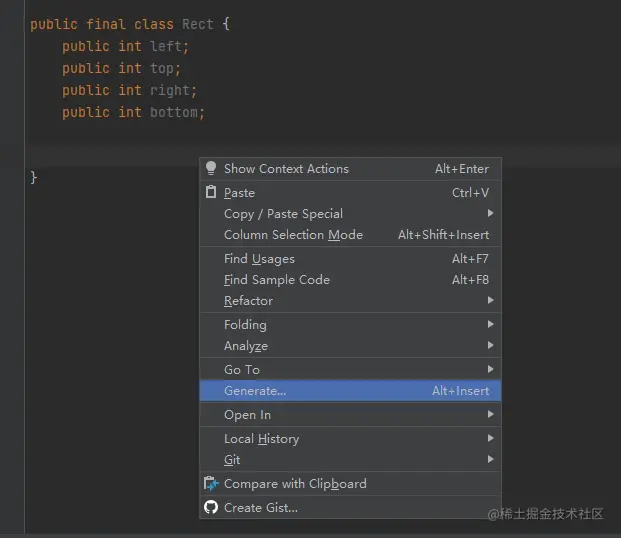Click the GitHub icon beside Create Gist
The image size is (621, 538).
pos(211,507)
